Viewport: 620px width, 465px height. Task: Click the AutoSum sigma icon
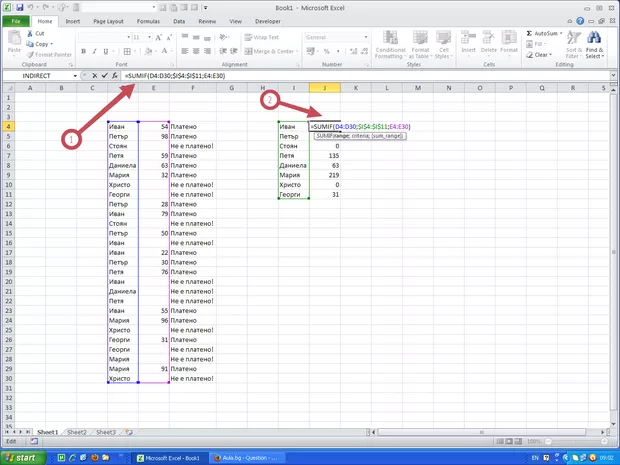pos(530,33)
